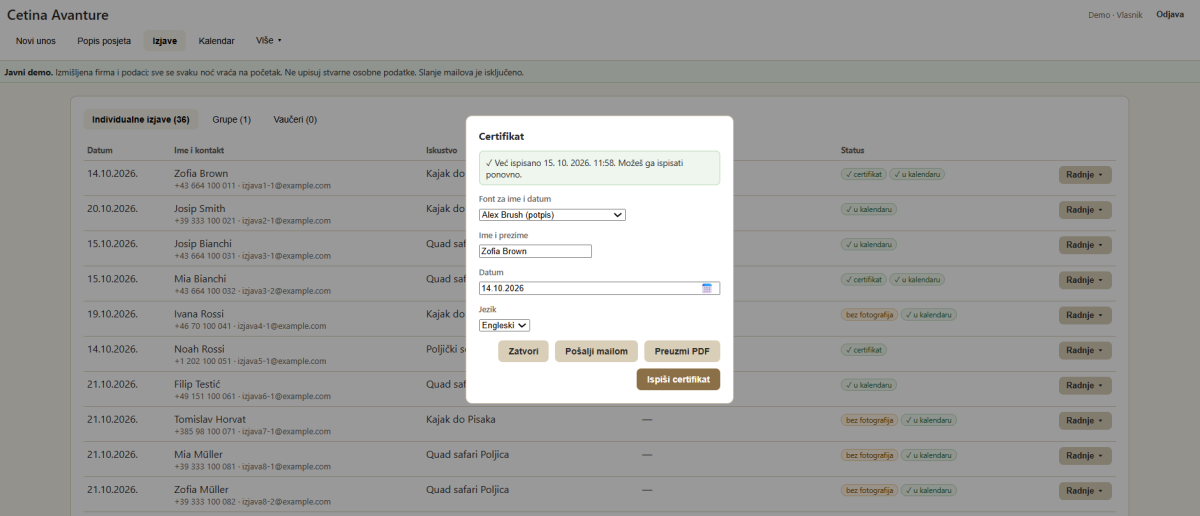Click Pošalji mailom button
The width and height of the screenshot is (1200, 516).
click(x=596, y=351)
